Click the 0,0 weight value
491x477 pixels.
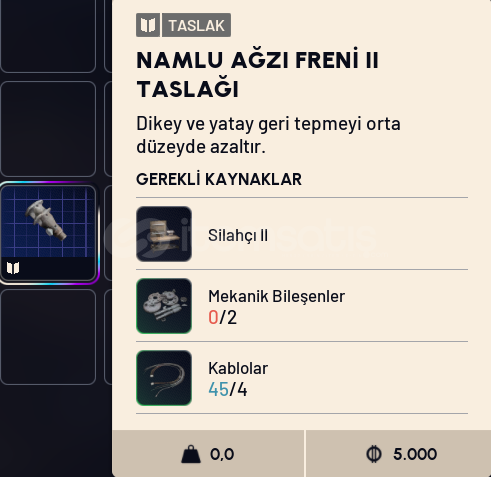click(222, 454)
